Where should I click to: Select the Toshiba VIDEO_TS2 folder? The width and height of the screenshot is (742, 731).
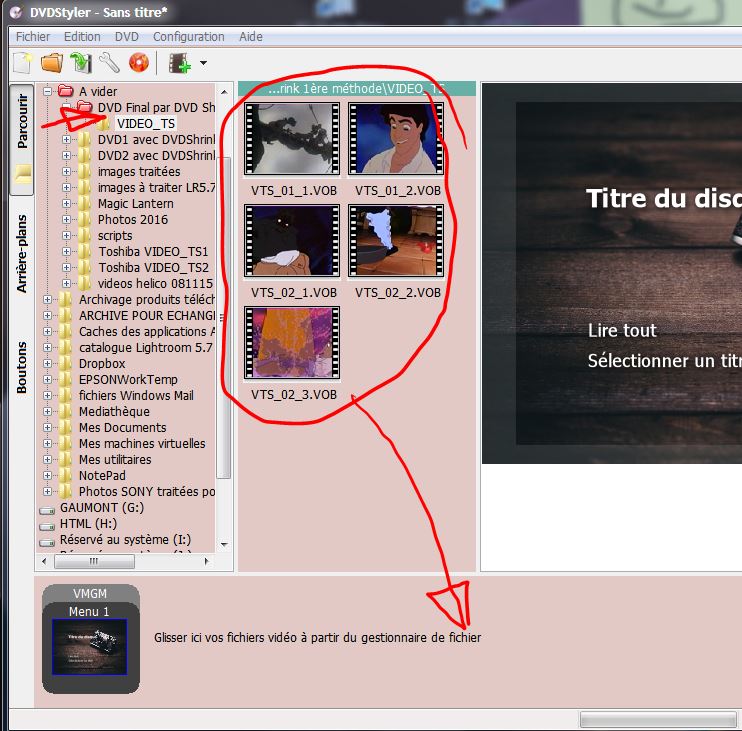(153, 267)
